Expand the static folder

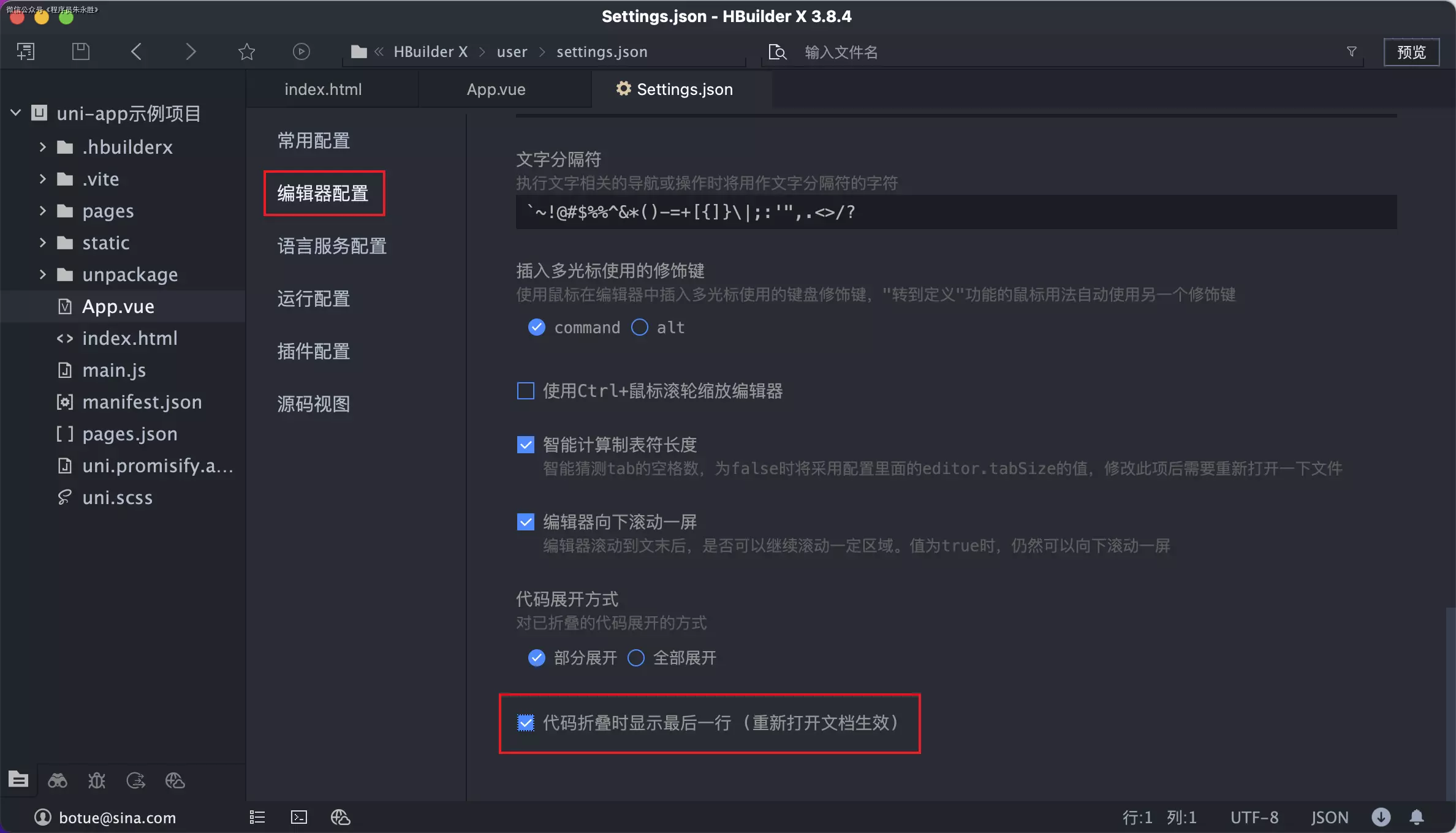[42, 243]
